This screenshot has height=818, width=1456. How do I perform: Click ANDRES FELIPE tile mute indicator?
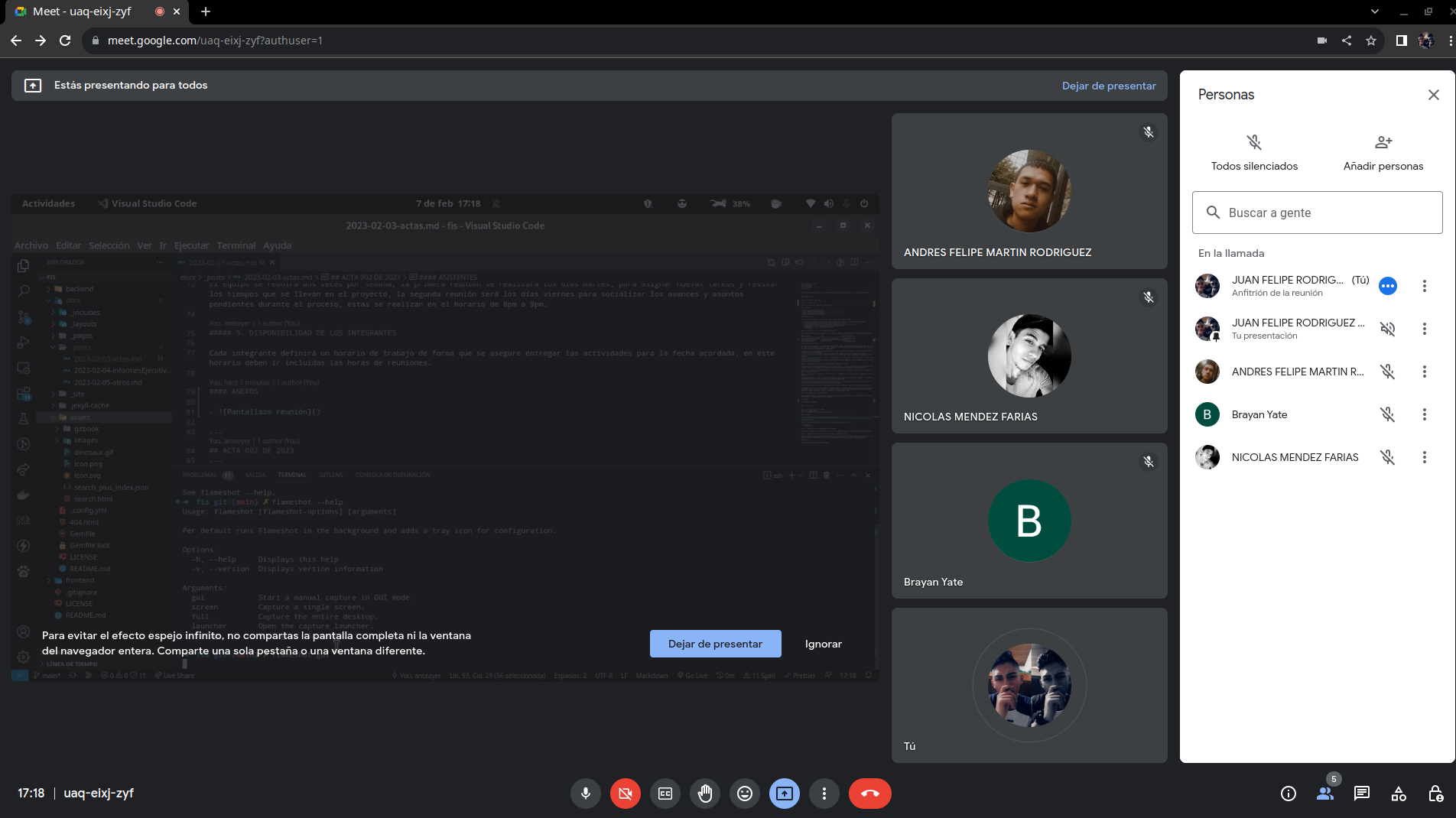click(x=1149, y=132)
